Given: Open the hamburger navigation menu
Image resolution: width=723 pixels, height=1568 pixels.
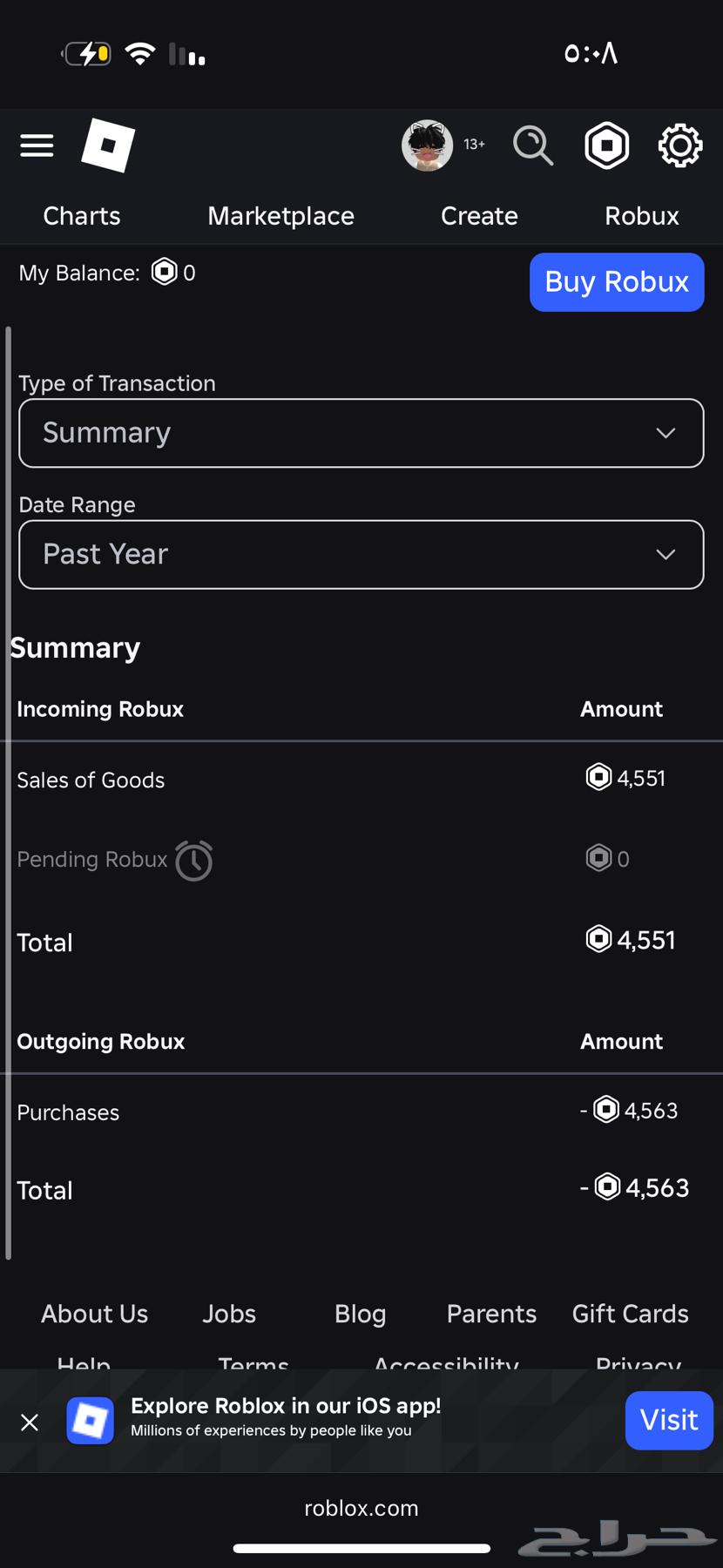Looking at the screenshot, I should click(37, 145).
